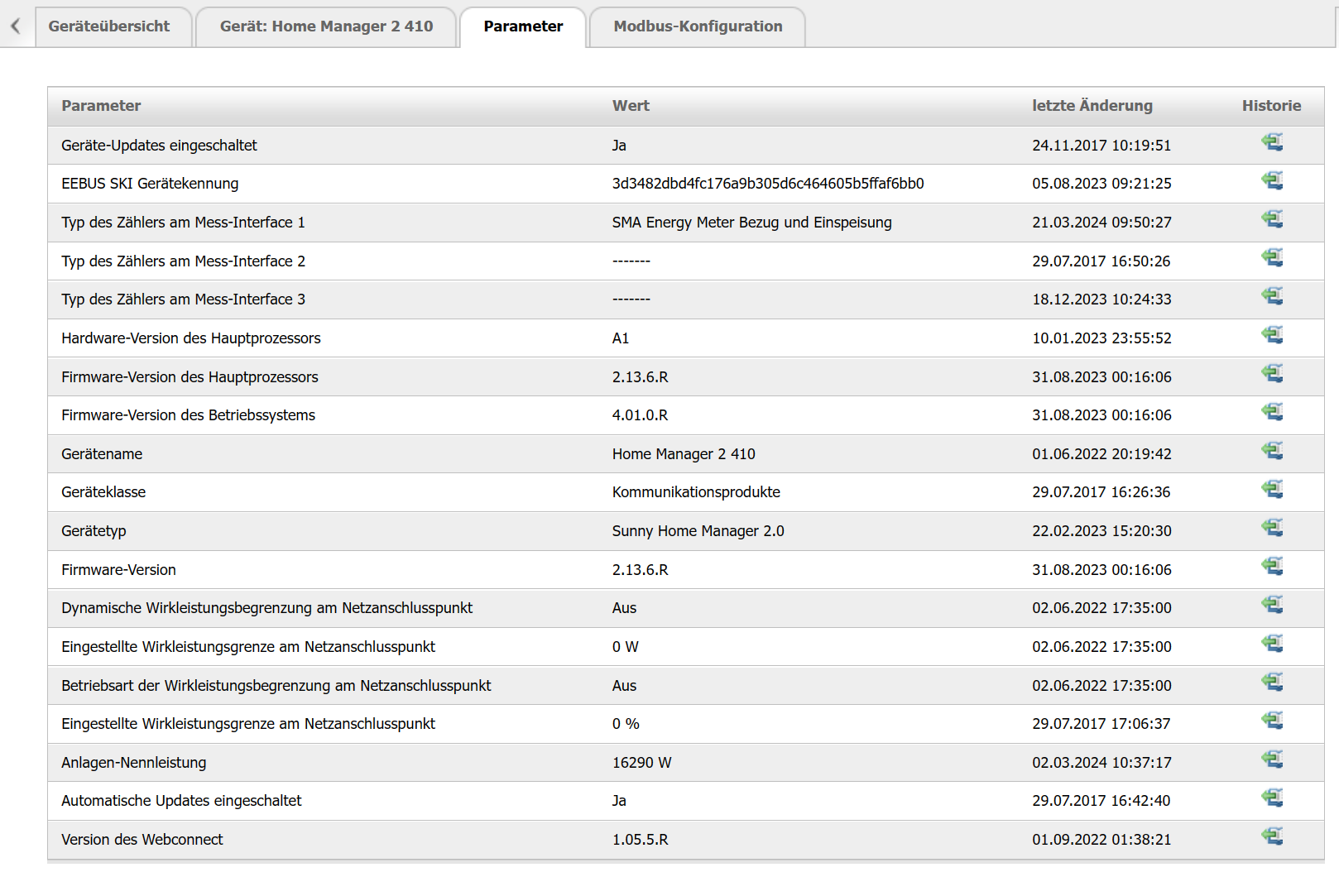Click the letzte Änderung column header
The image size is (1339, 896).
pyautogui.click(x=1092, y=106)
